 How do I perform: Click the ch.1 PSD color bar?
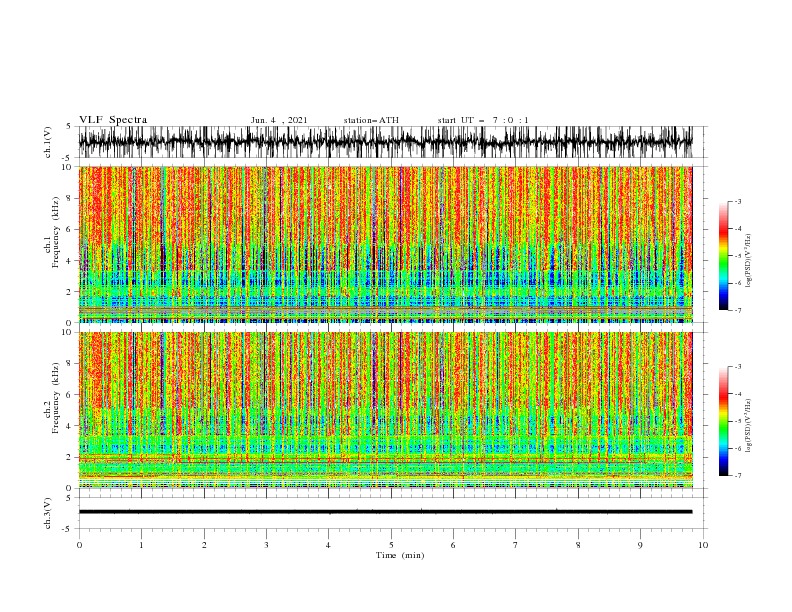coord(723,256)
